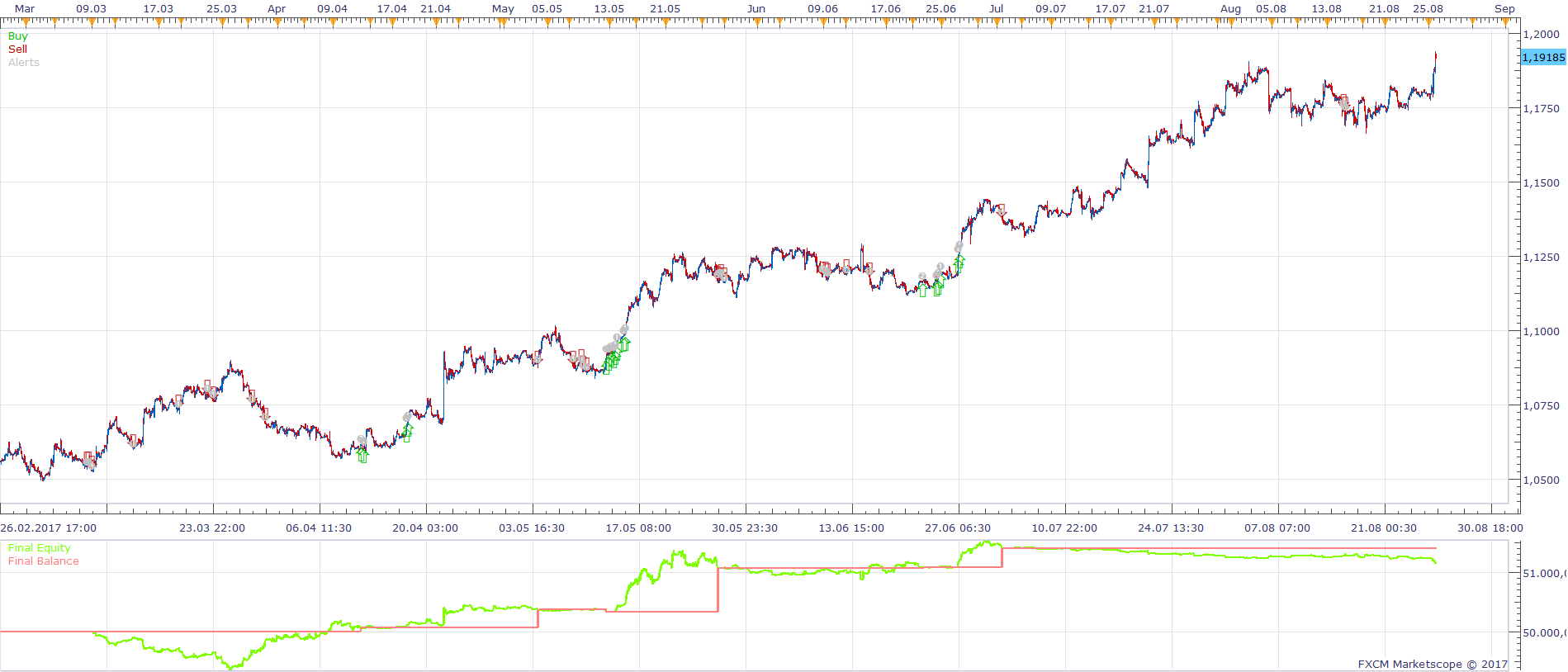
Task: Click the 17.05 08:00 time axis label
Action: pos(638,528)
